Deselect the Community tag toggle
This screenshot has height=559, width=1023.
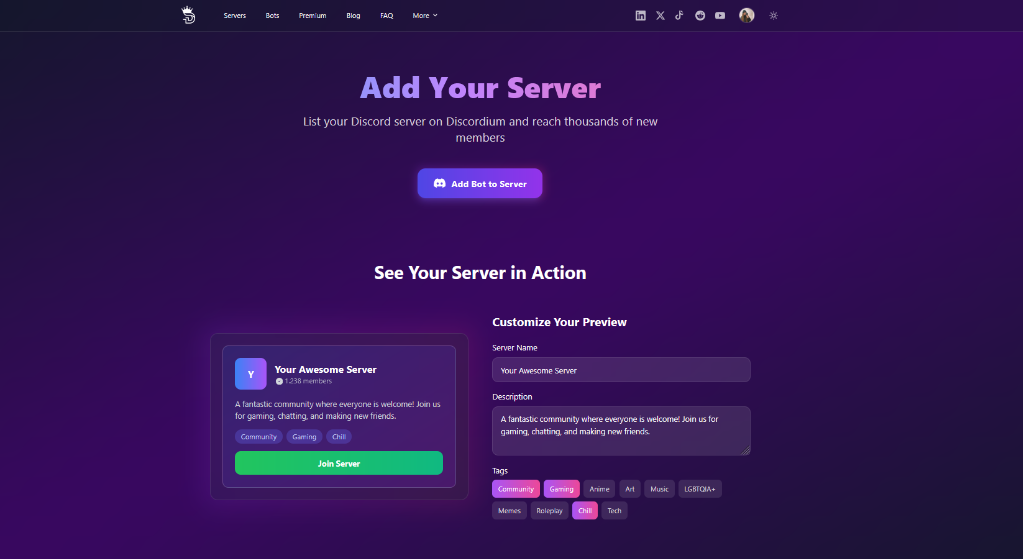[516, 489]
